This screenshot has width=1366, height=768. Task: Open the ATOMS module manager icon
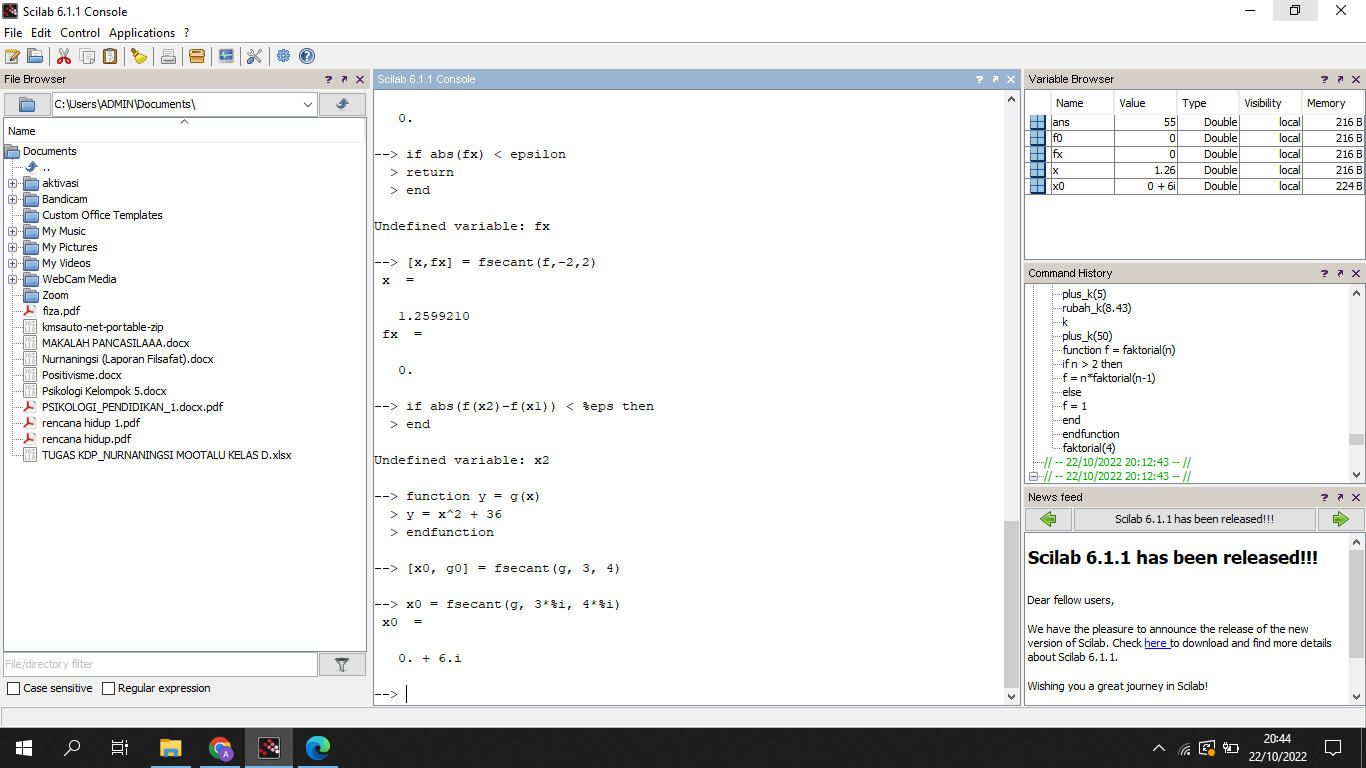coord(197,56)
